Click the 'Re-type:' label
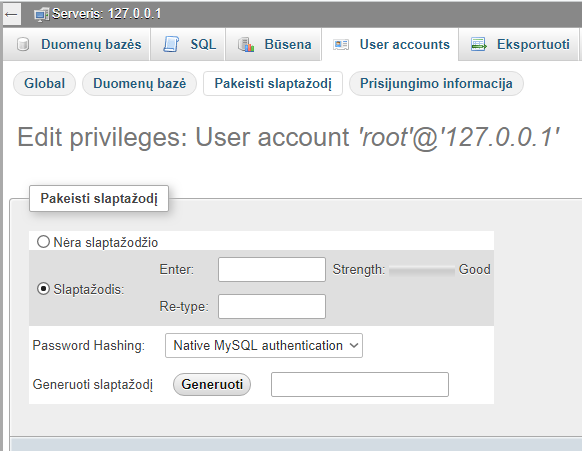The height and width of the screenshot is (451, 582). (184, 307)
